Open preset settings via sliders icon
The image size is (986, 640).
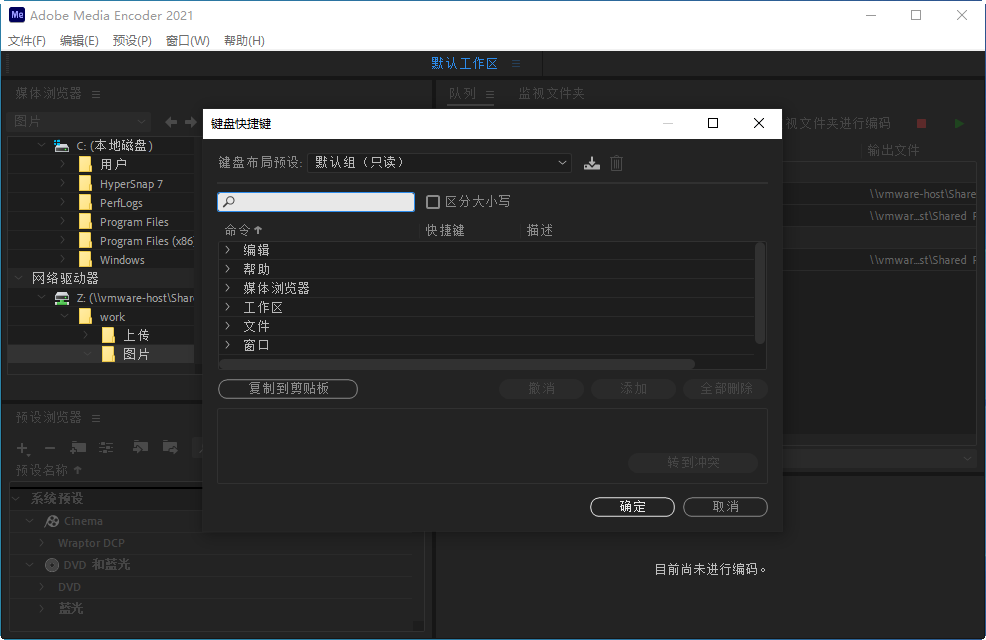click(x=106, y=448)
